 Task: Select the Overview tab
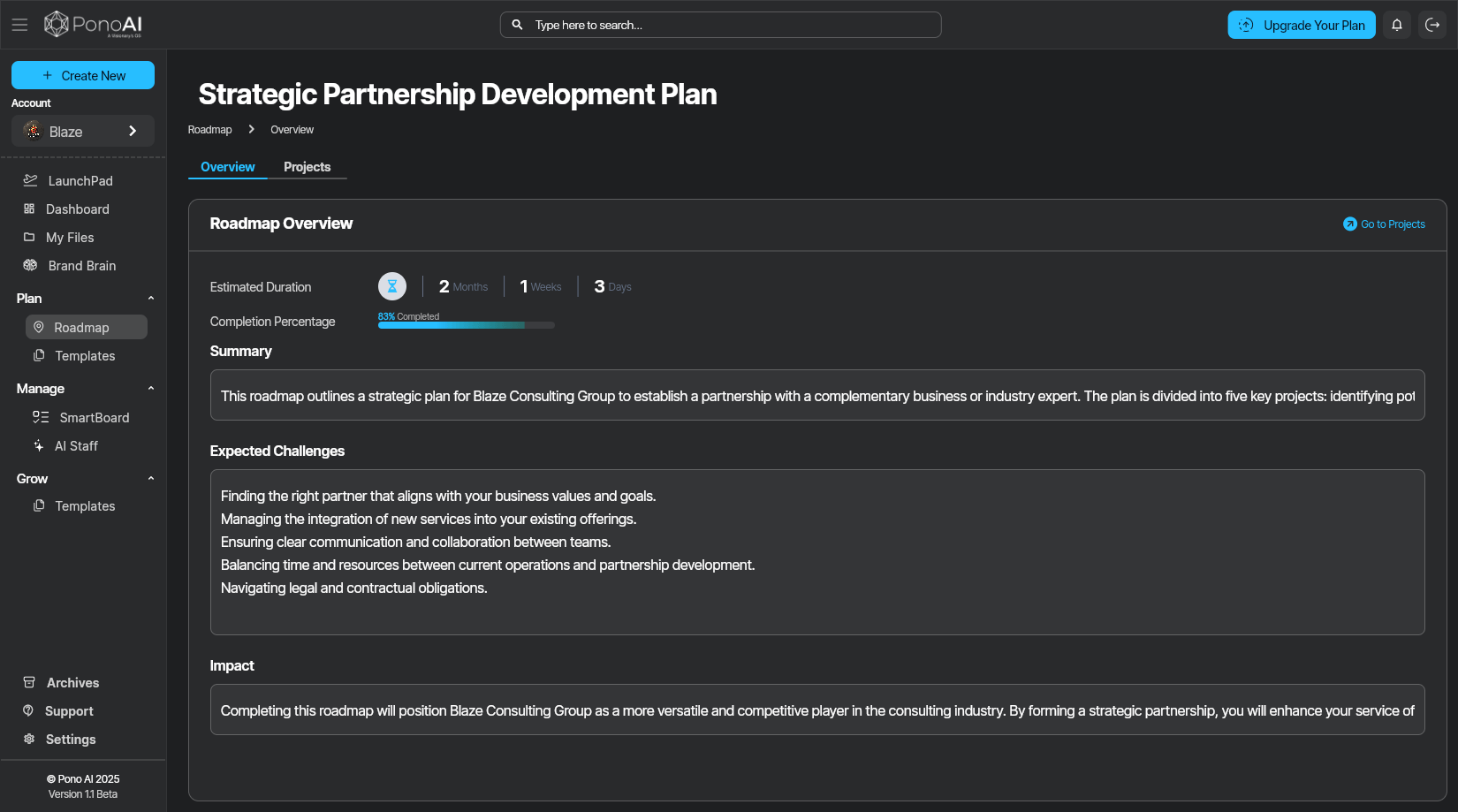pos(227,167)
